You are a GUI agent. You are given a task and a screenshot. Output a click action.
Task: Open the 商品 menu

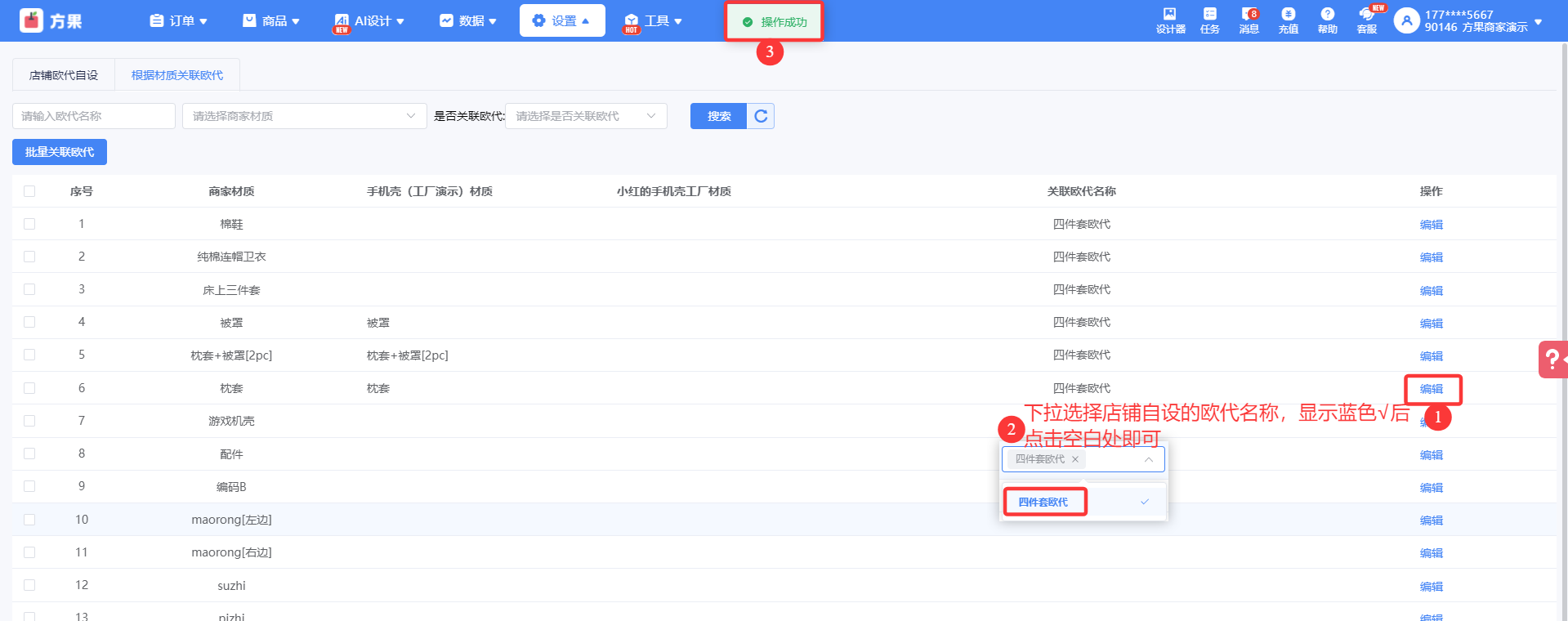[x=271, y=21]
